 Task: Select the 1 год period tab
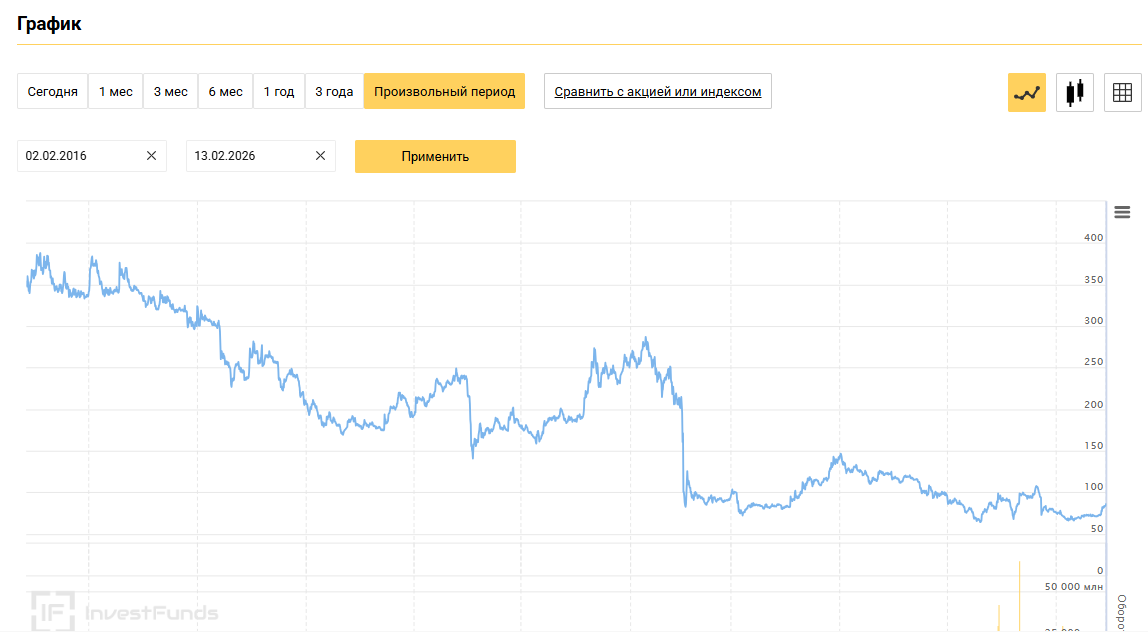pos(279,91)
